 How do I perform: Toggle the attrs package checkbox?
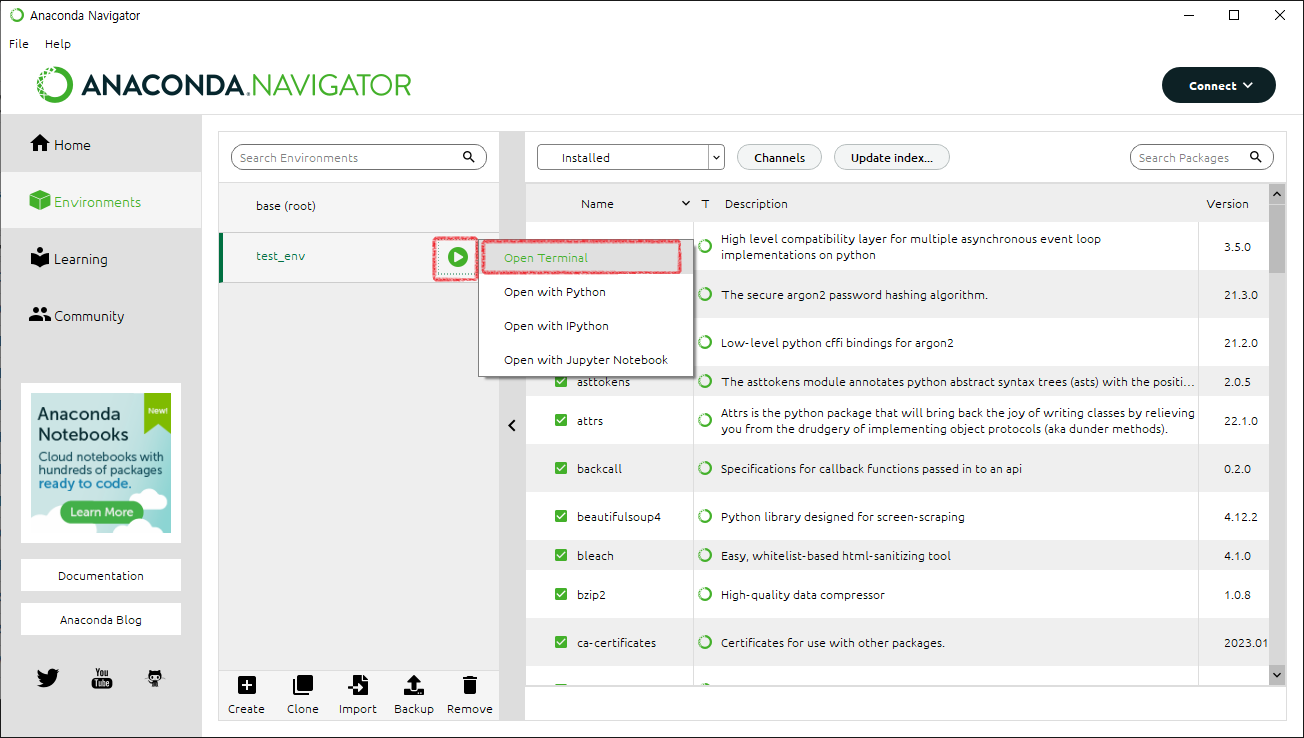[x=561, y=421]
